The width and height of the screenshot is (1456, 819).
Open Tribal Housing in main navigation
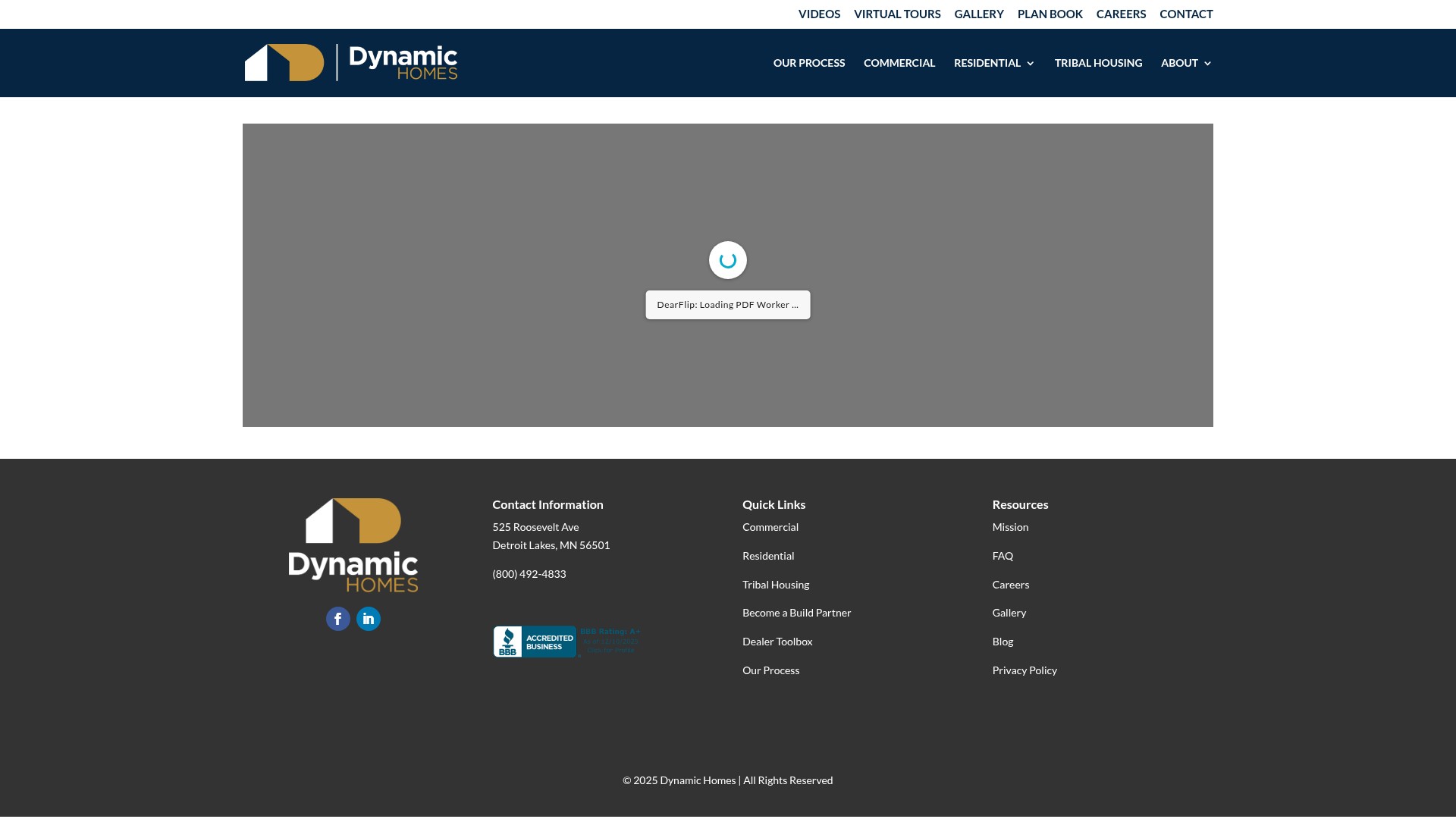(x=1098, y=63)
